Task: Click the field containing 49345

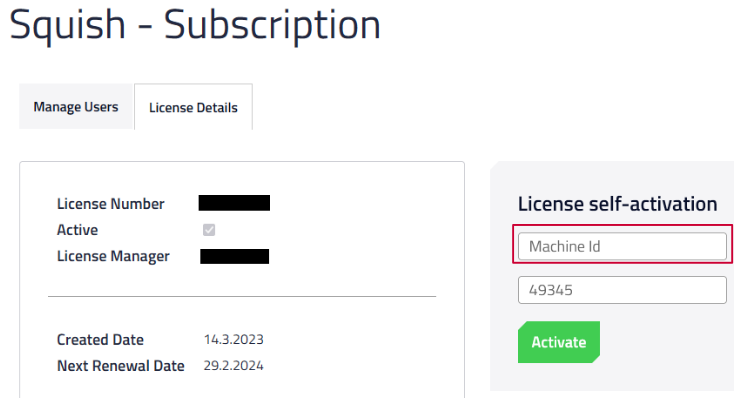Action: 622,290
